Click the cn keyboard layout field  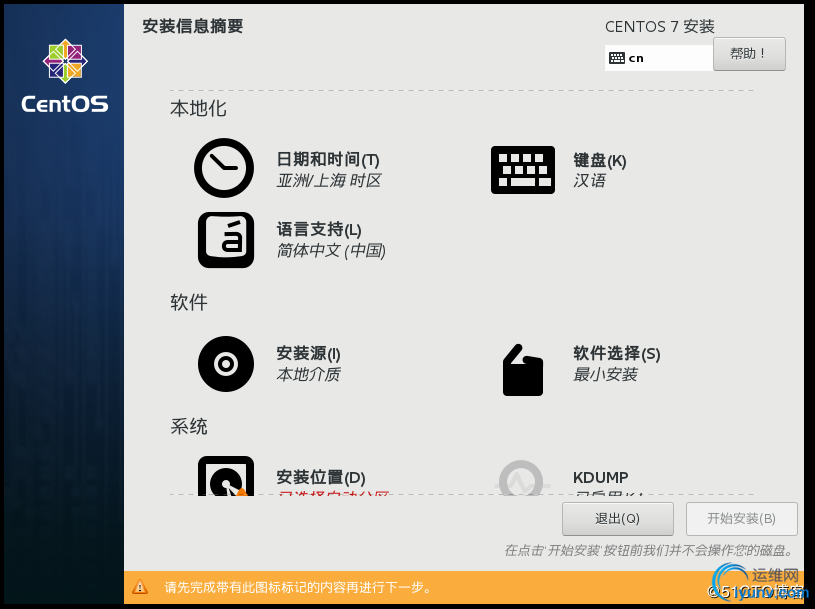coord(659,58)
